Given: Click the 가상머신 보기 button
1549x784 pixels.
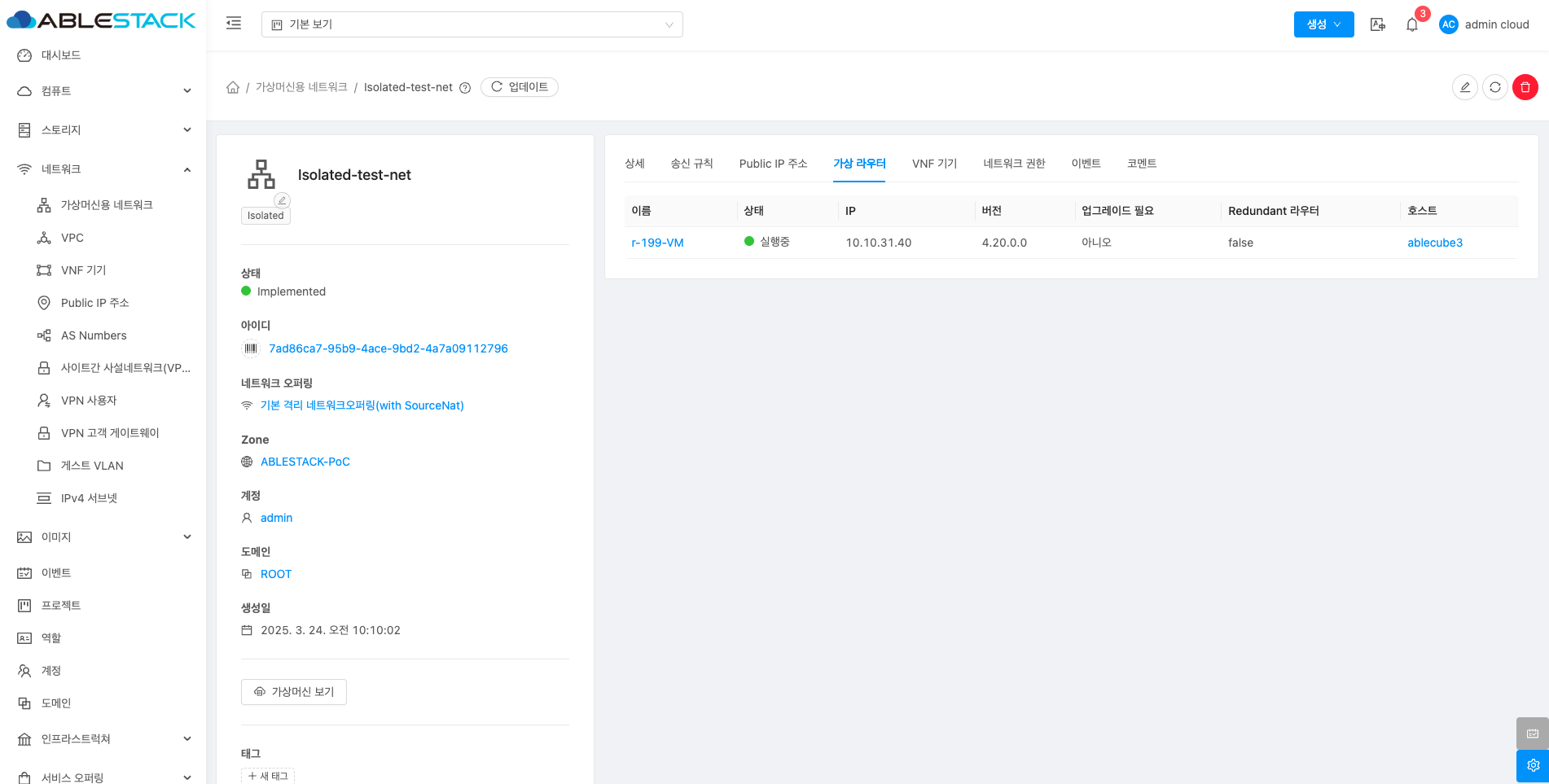Looking at the screenshot, I should pos(294,692).
